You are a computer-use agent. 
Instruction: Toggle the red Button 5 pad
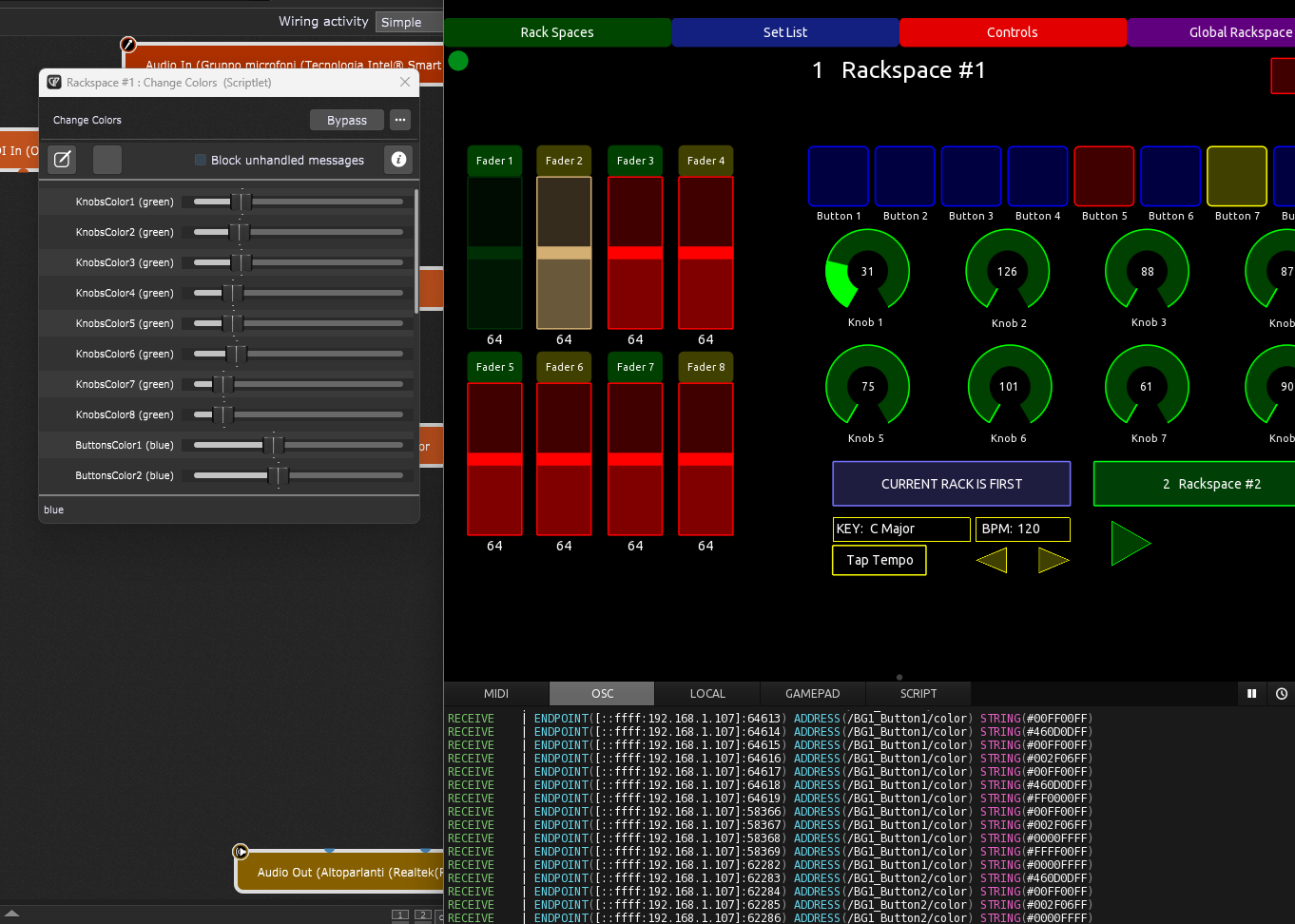click(1104, 177)
